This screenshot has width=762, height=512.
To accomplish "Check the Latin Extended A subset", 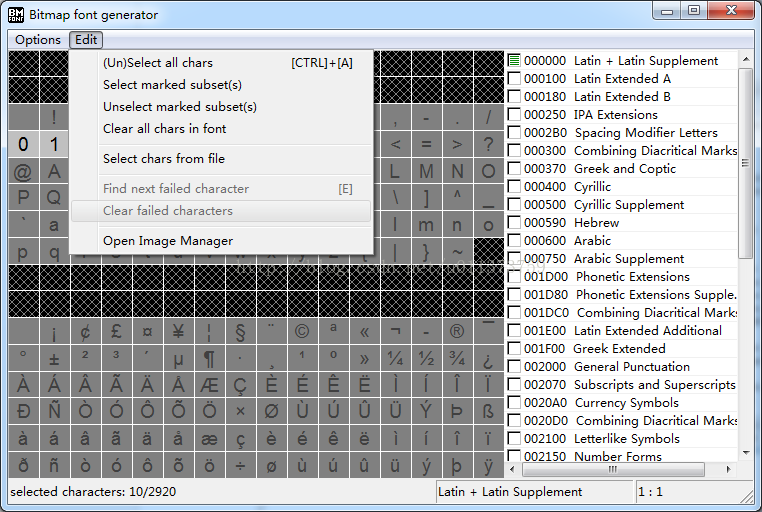I will click(x=514, y=79).
